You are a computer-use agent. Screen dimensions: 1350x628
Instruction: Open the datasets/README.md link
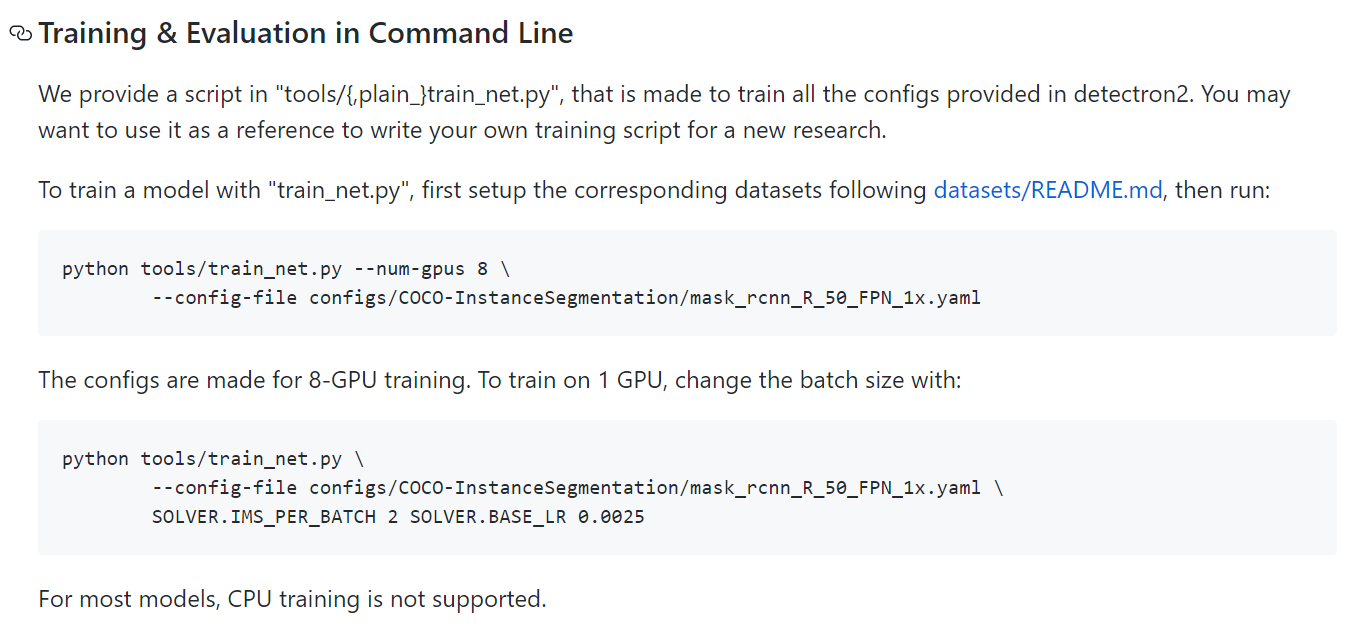click(x=1047, y=190)
